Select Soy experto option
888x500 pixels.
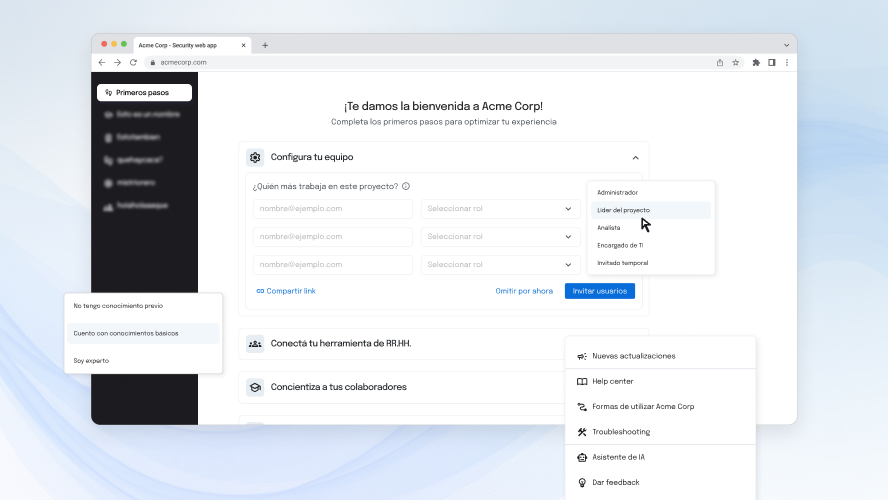point(143,361)
